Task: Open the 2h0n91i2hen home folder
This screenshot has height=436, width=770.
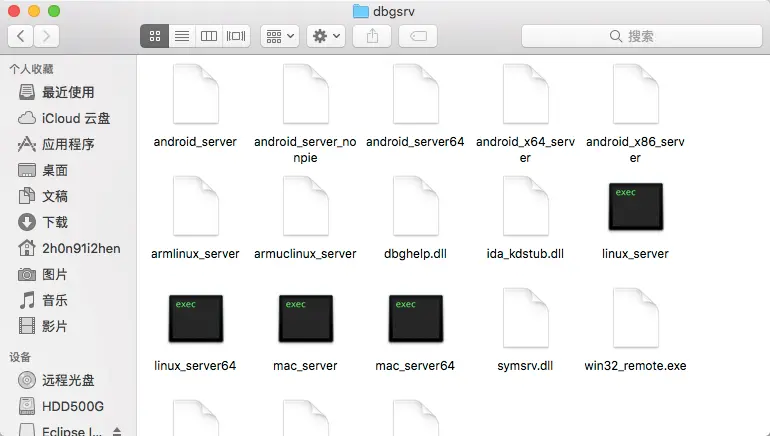Action: coord(68,248)
